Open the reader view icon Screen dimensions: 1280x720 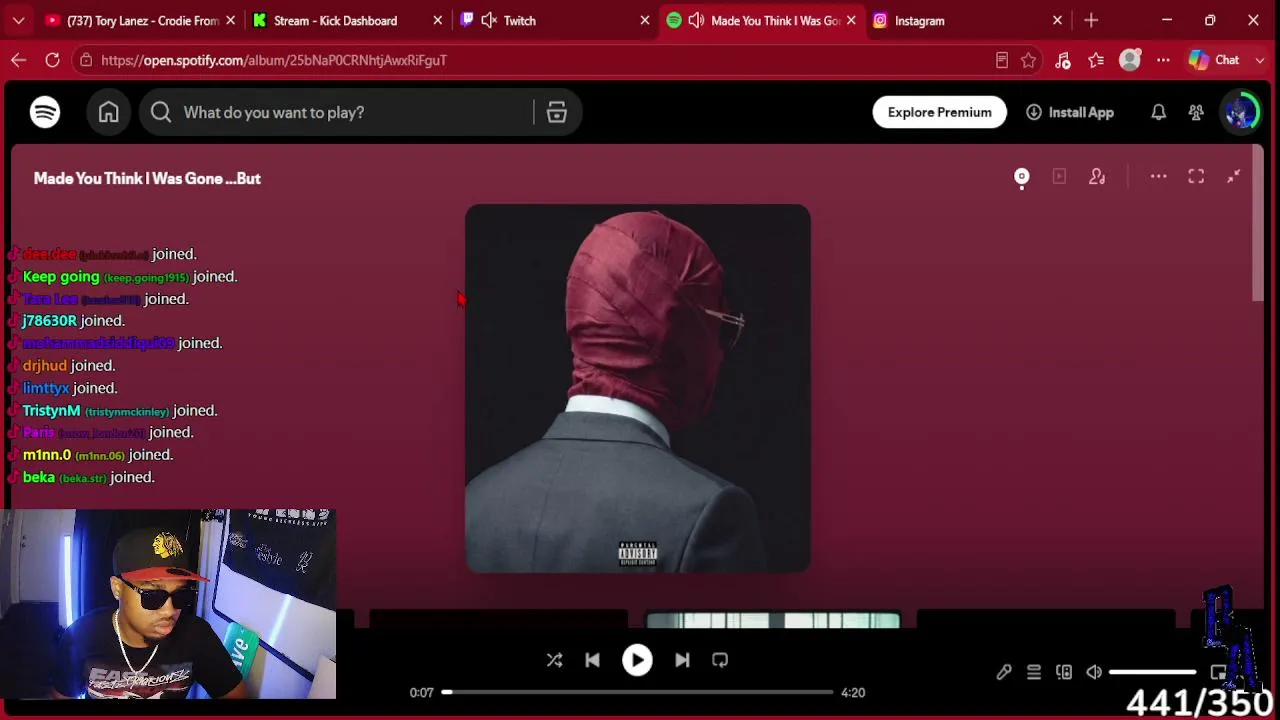point(1001,60)
